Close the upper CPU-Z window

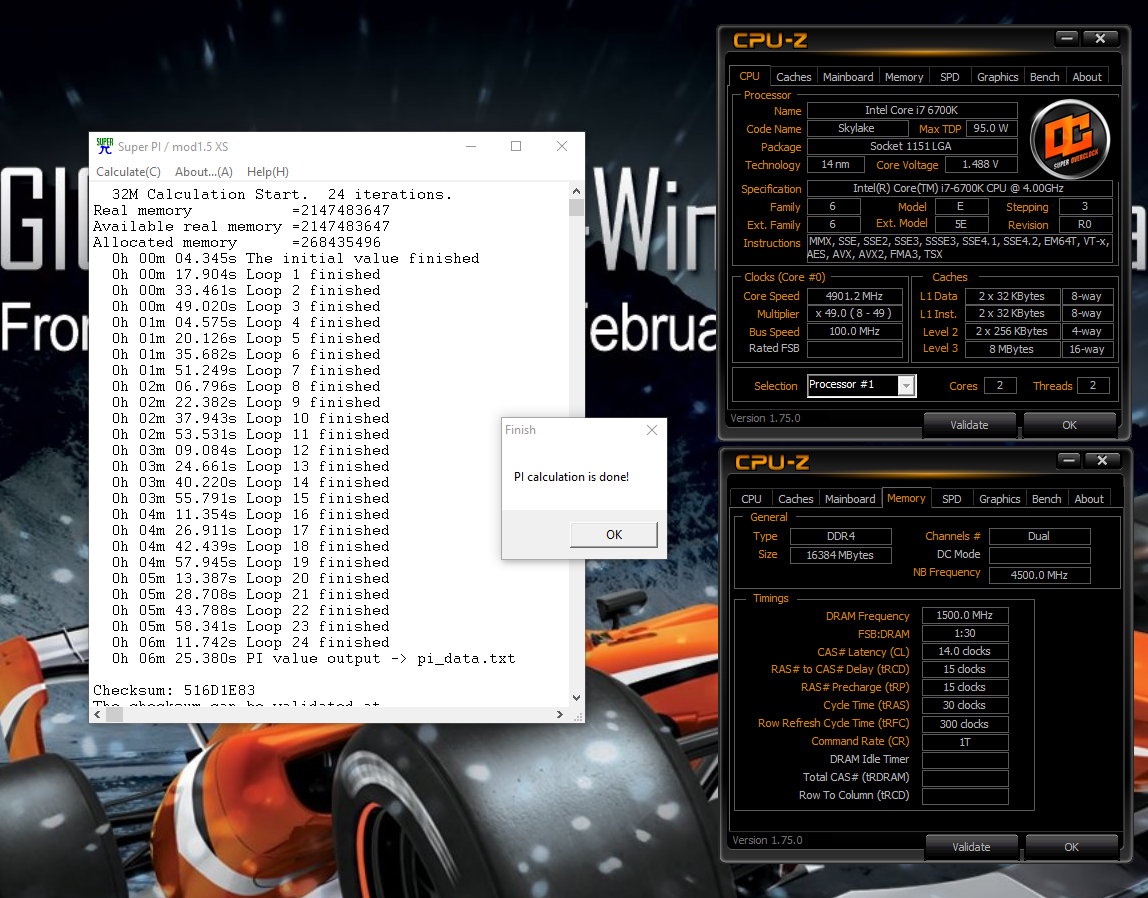(1100, 38)
